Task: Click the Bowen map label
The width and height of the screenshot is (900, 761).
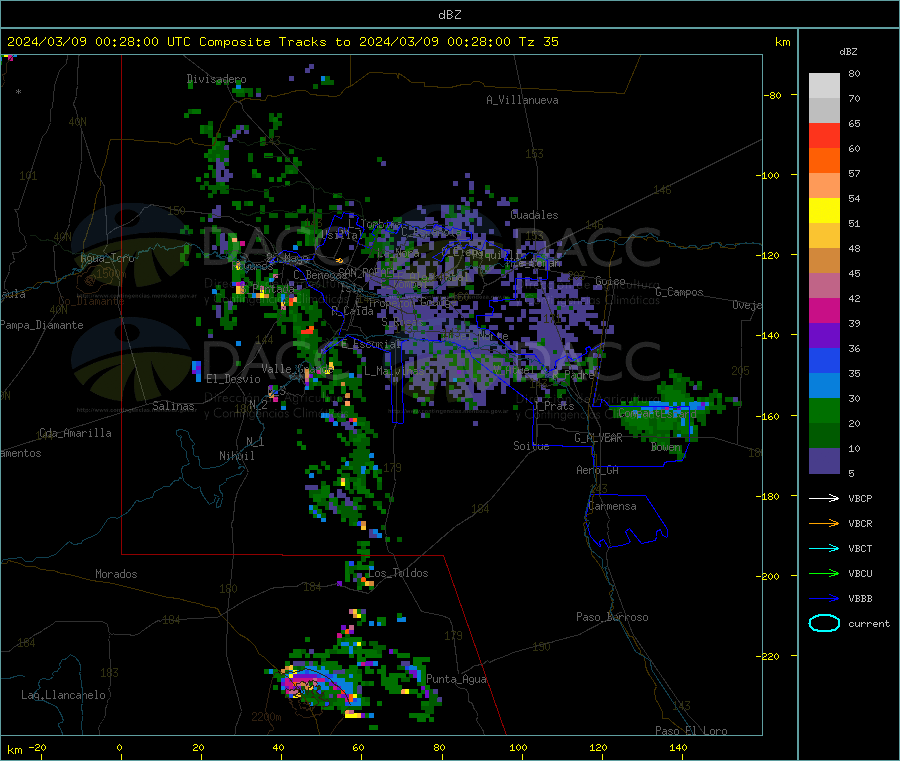Action: pos(666,447)
